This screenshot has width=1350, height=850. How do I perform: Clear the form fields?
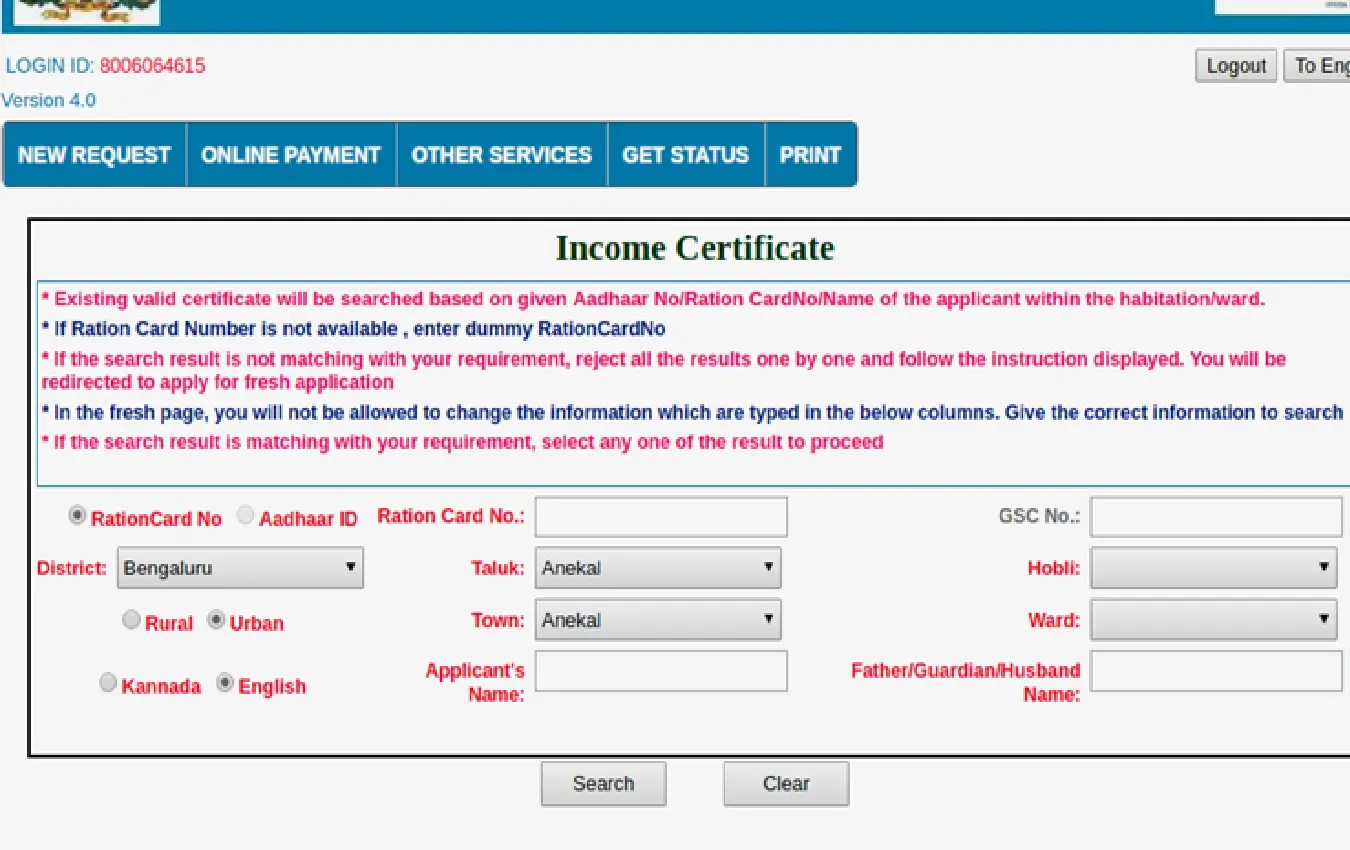(786, 783)
